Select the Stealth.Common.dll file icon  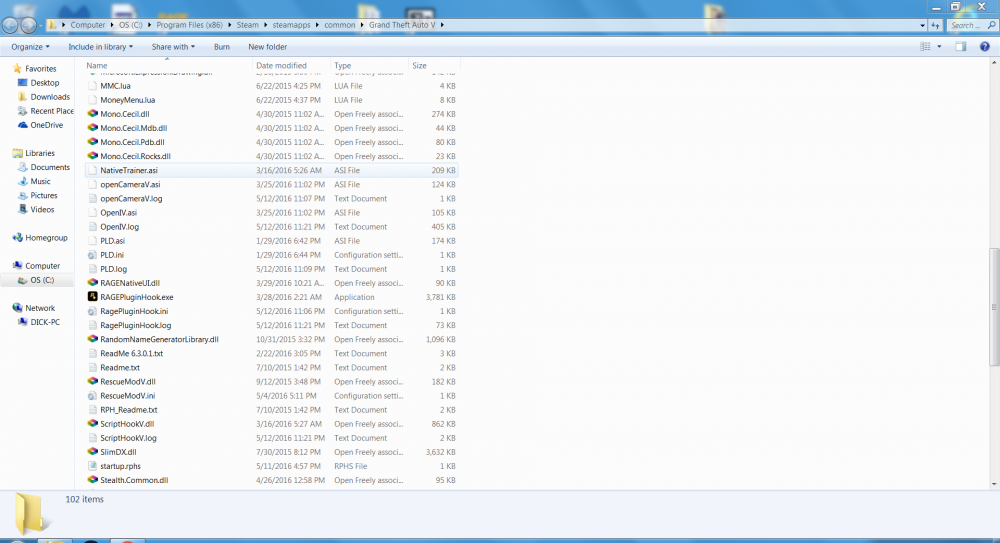92,480
